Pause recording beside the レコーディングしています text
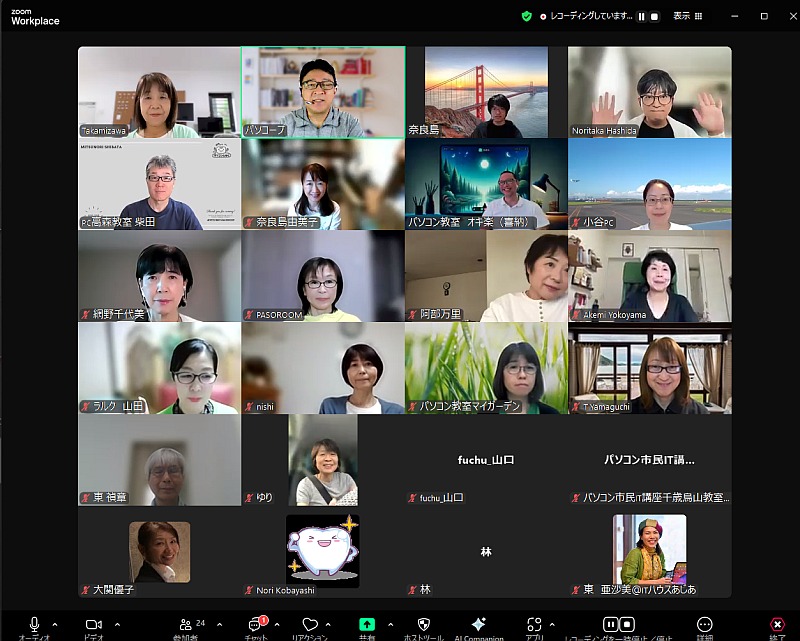Image resolution: width=800 pixels, height=641 pixels. [x=641, y=16]
